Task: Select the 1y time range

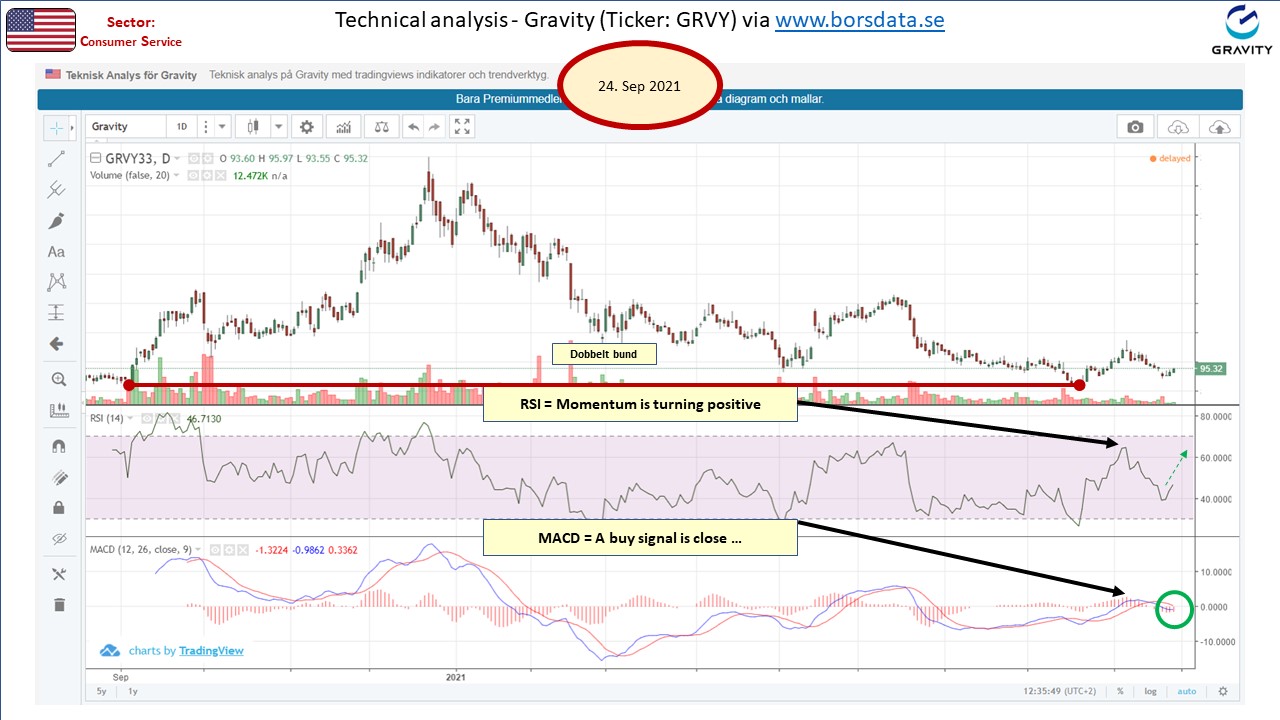Action: click(133, 691)
